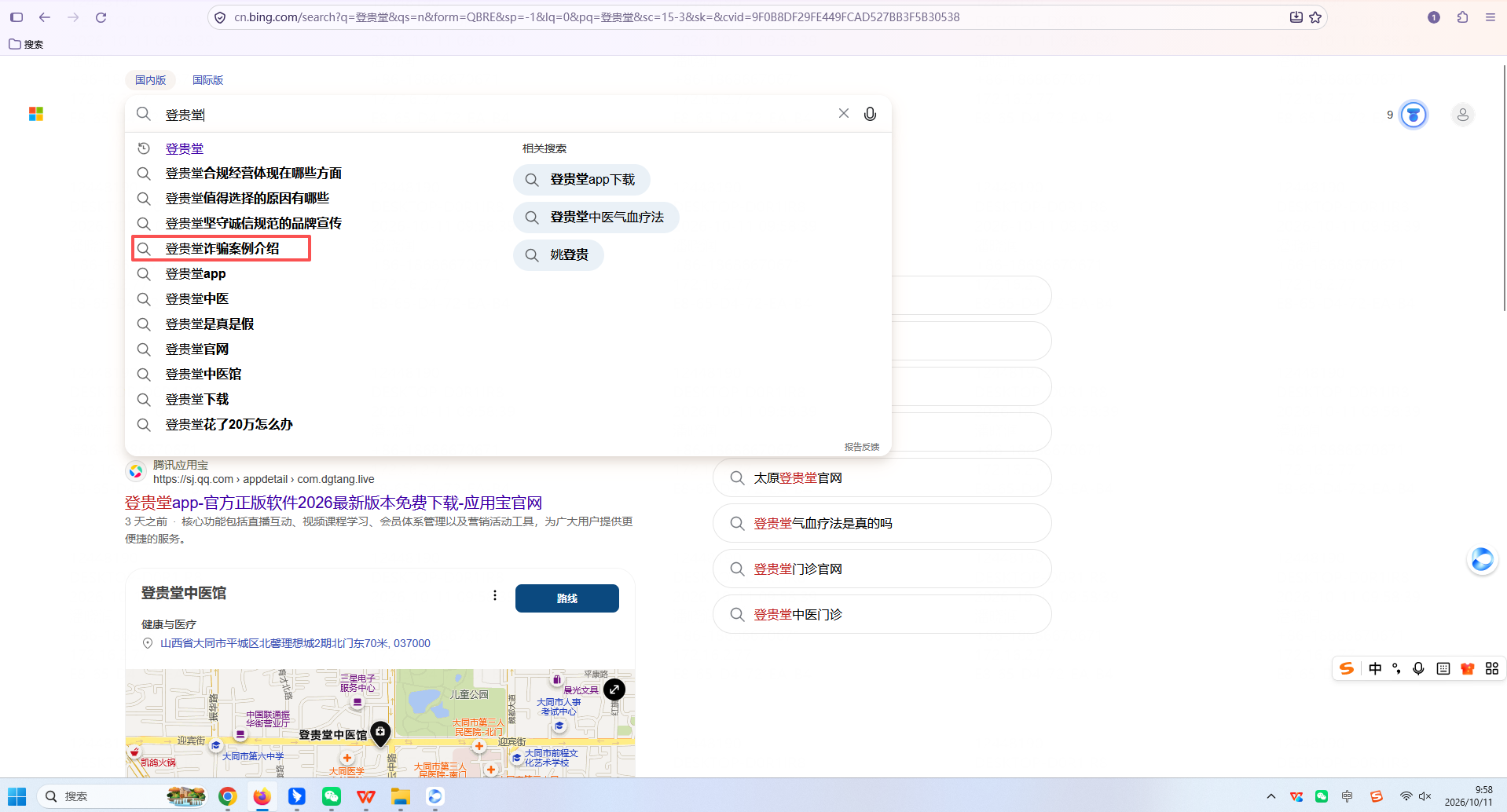Open the browser extensions puzzle icon
The height and width of the screenshot is (812, 1507).
(1462, 17)
